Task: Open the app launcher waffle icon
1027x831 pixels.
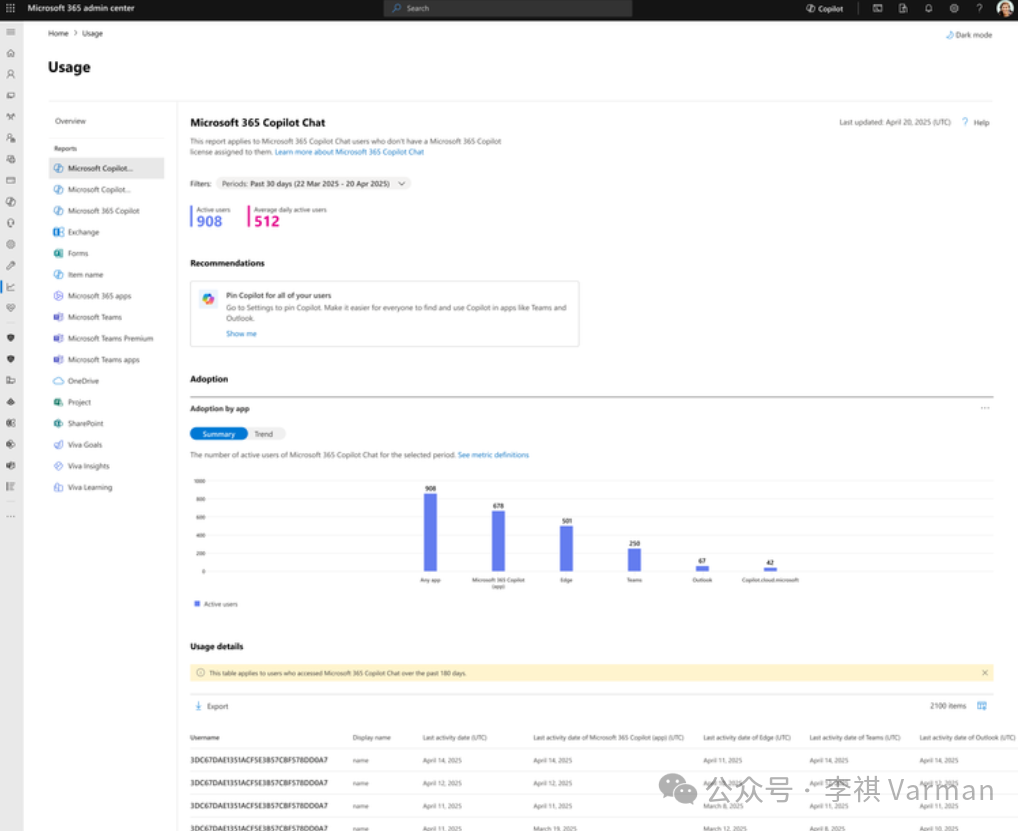Action: tap(10, 8)
